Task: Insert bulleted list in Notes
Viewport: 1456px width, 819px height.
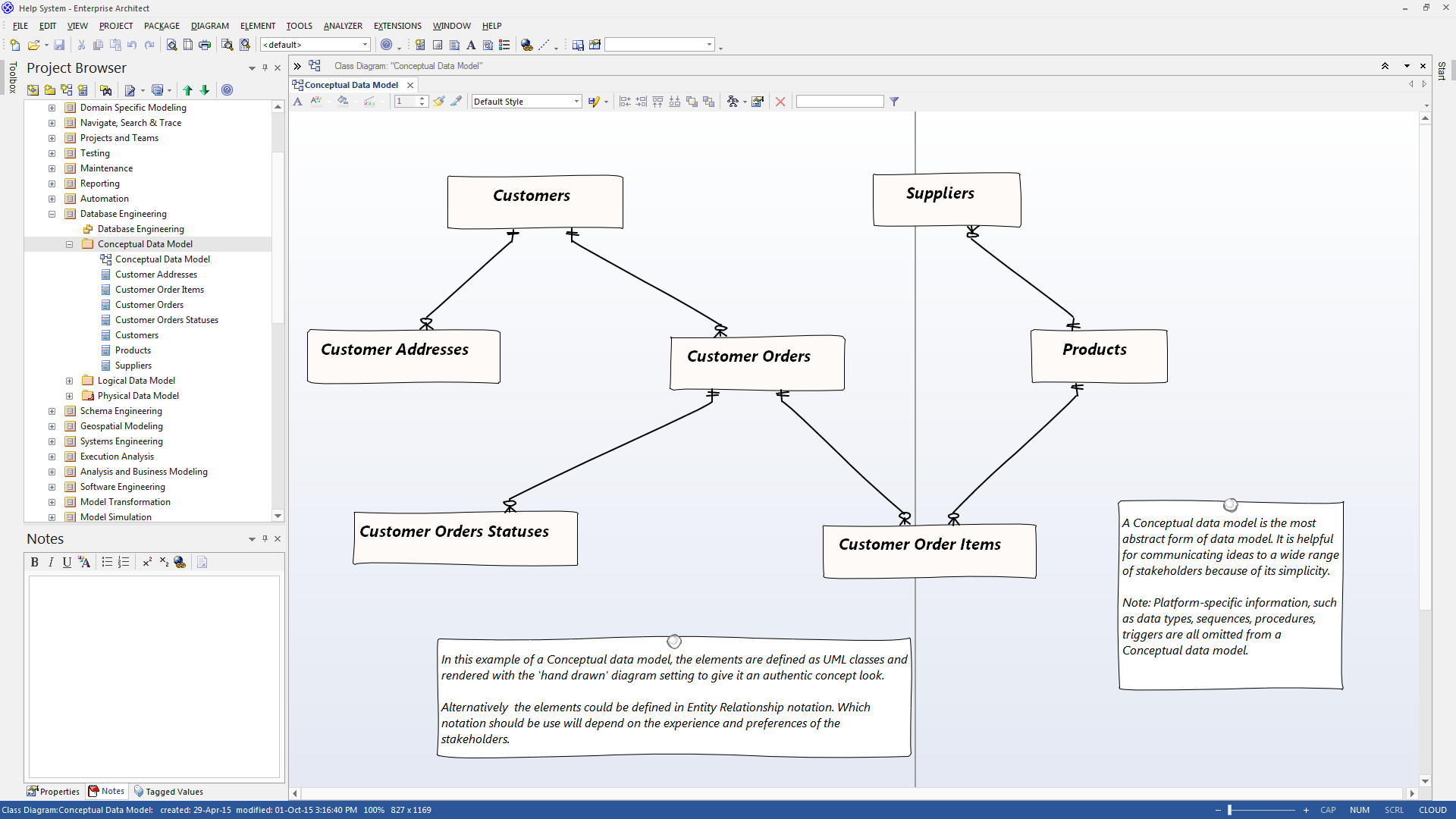Action: [107, 562]
